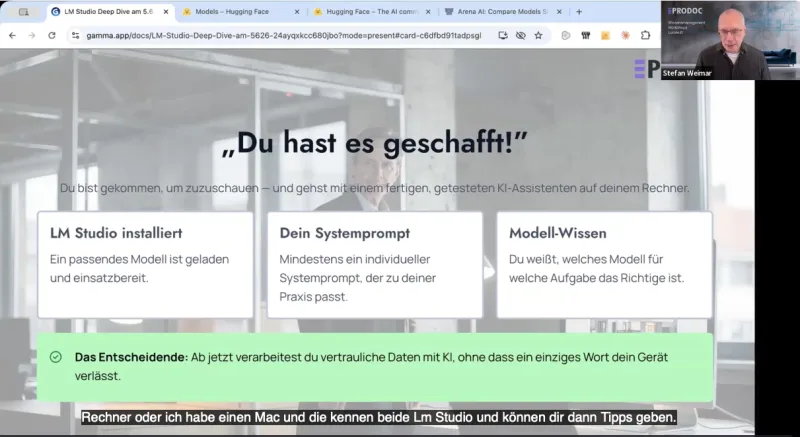
Task: Switch to Hugging Face – The AI community tab
Action: pos(371,12)
